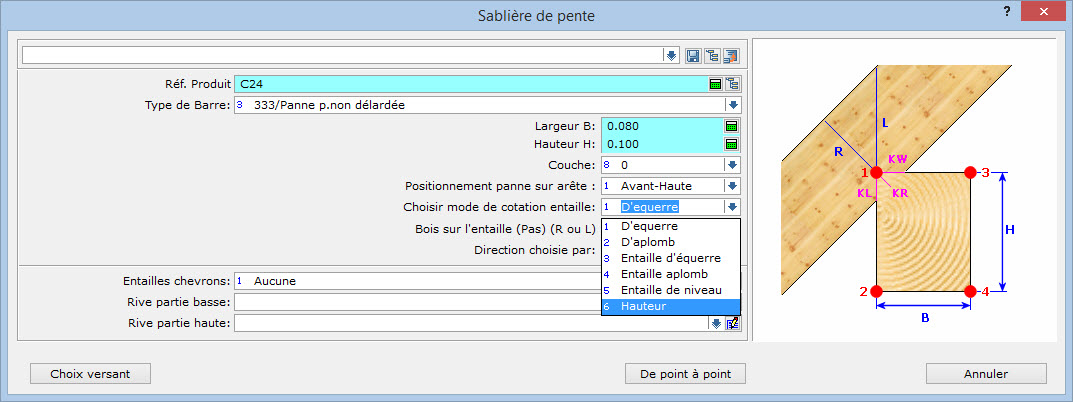
Task: Open calculator for Hauteur H field
Action: pos(732,145)
